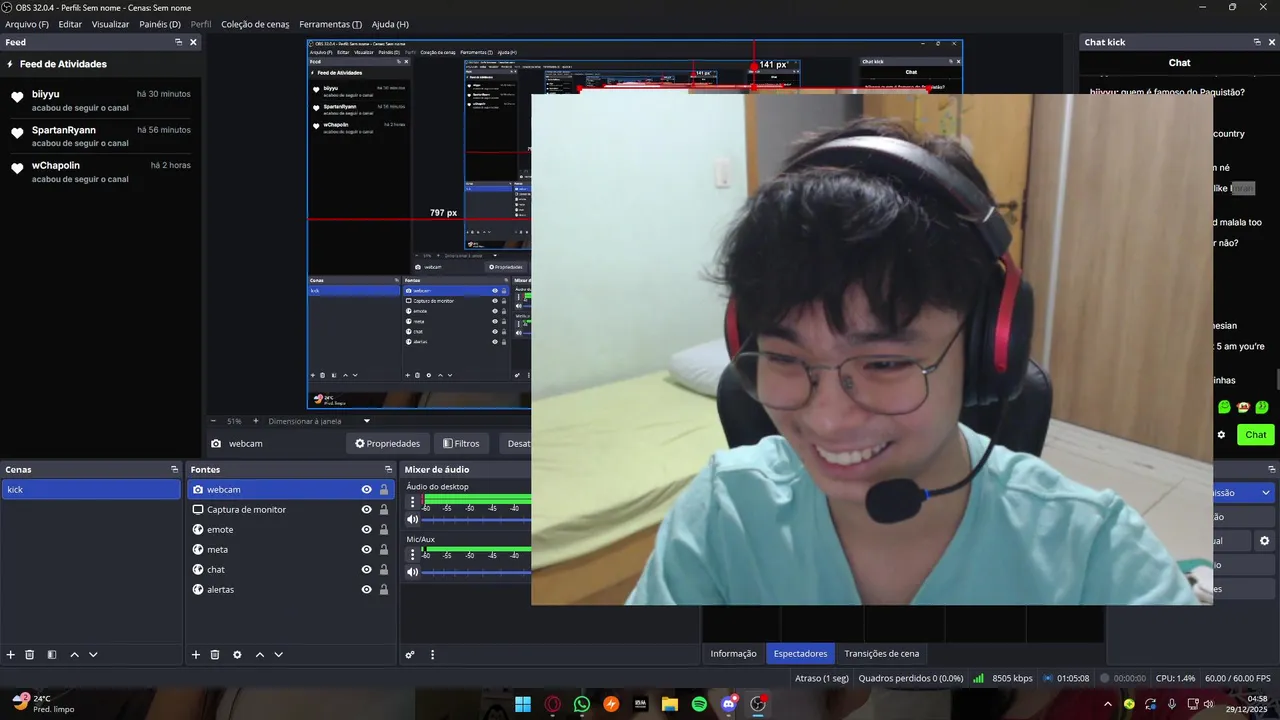Screen dimensions: 1280x720
Task: Add a new source in Fontes panel
Action: coord(196,655)
